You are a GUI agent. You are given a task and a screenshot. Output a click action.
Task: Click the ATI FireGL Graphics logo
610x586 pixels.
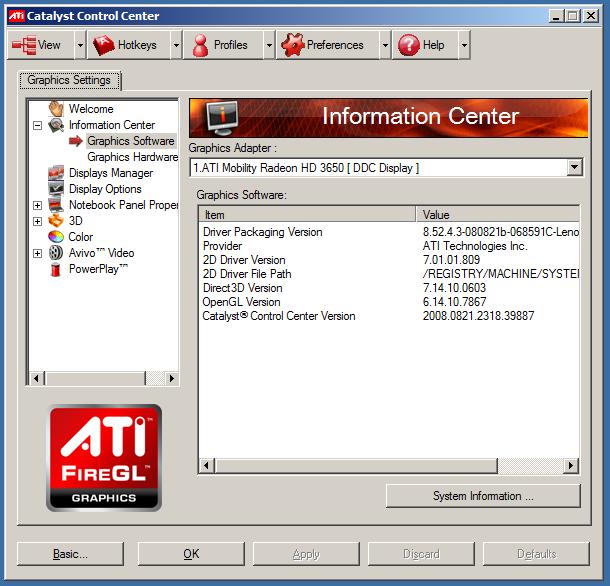(x=104, y=458)
